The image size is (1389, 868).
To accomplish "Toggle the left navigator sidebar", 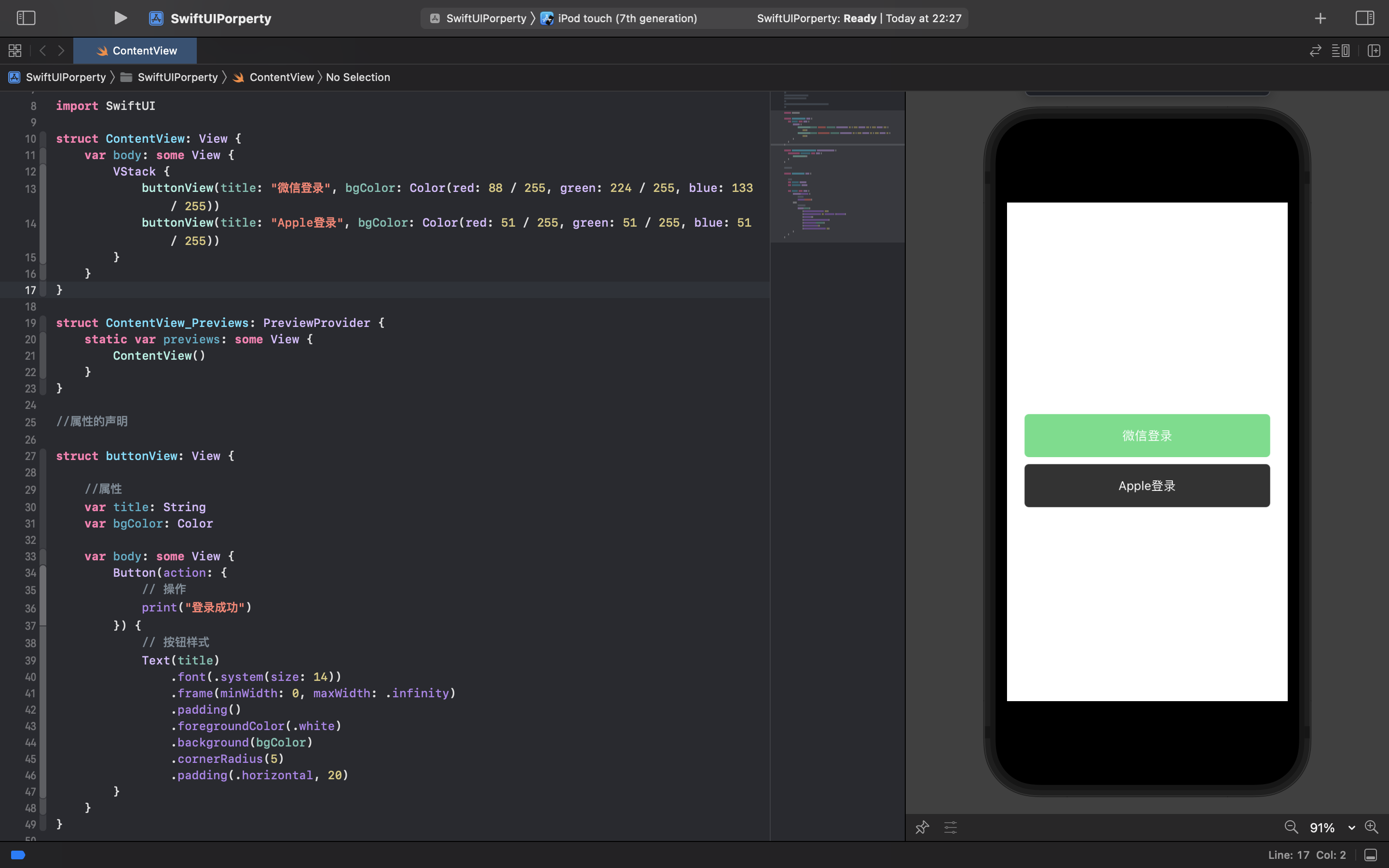I will [26, 18].
